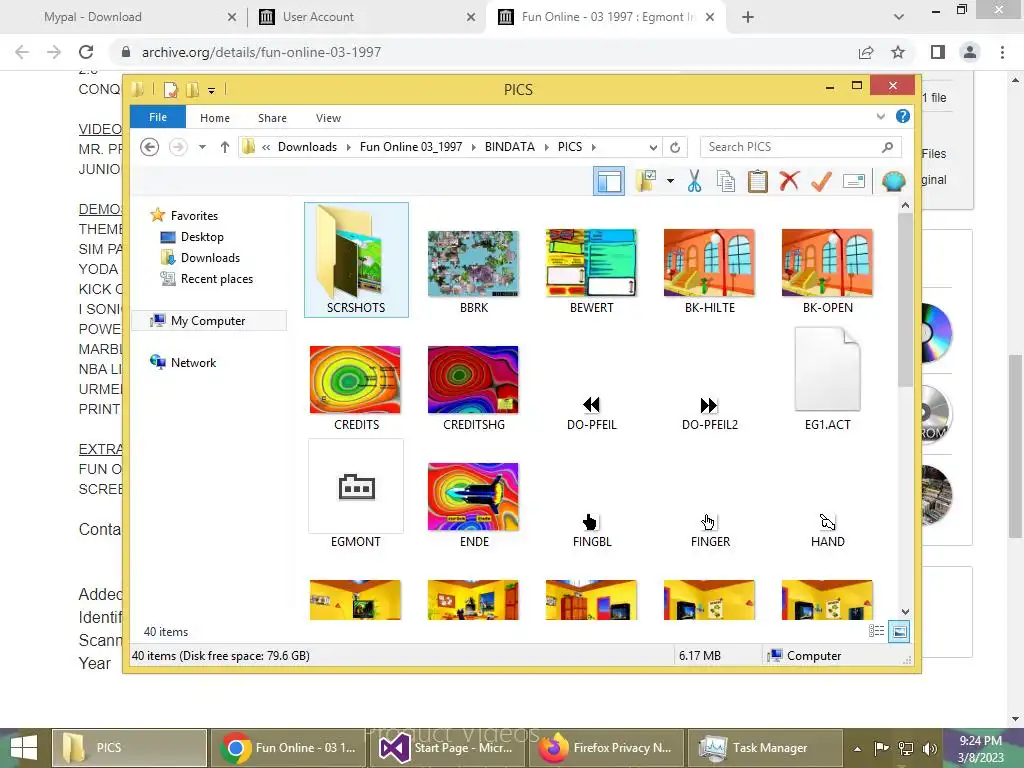The height and width of the screenshot is (768, 1024).
Task: Click the properties icon in title bar
Action: tap(170, 89)
